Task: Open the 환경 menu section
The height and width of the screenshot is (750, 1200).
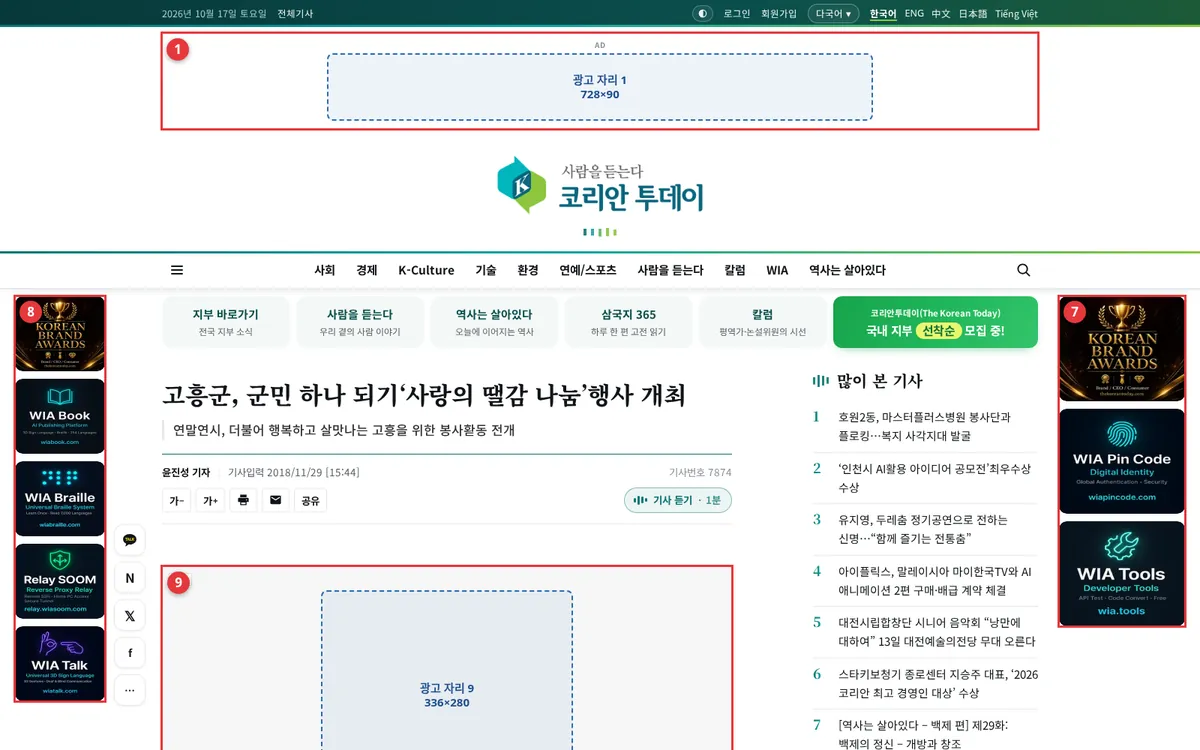Action: 528,270
